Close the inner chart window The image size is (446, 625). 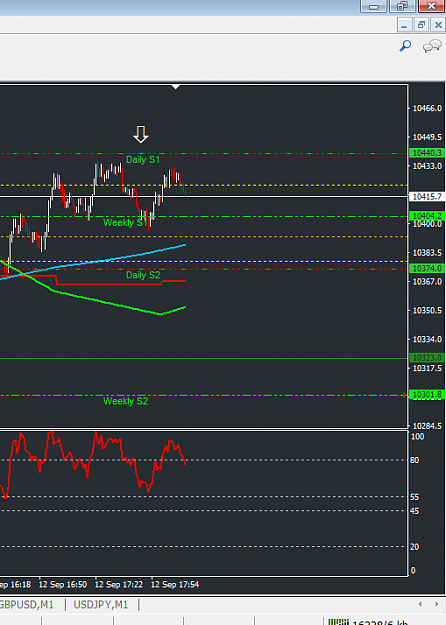438,25
